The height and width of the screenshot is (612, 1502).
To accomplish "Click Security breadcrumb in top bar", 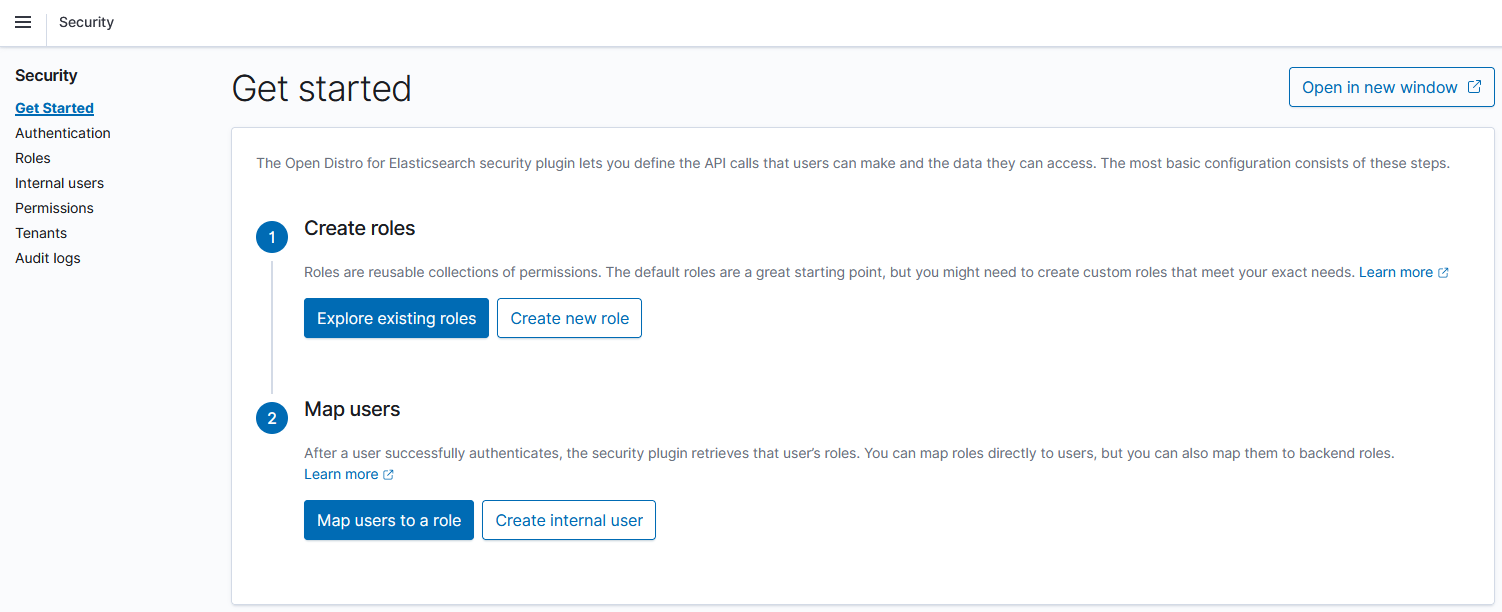I will point(86,22).
